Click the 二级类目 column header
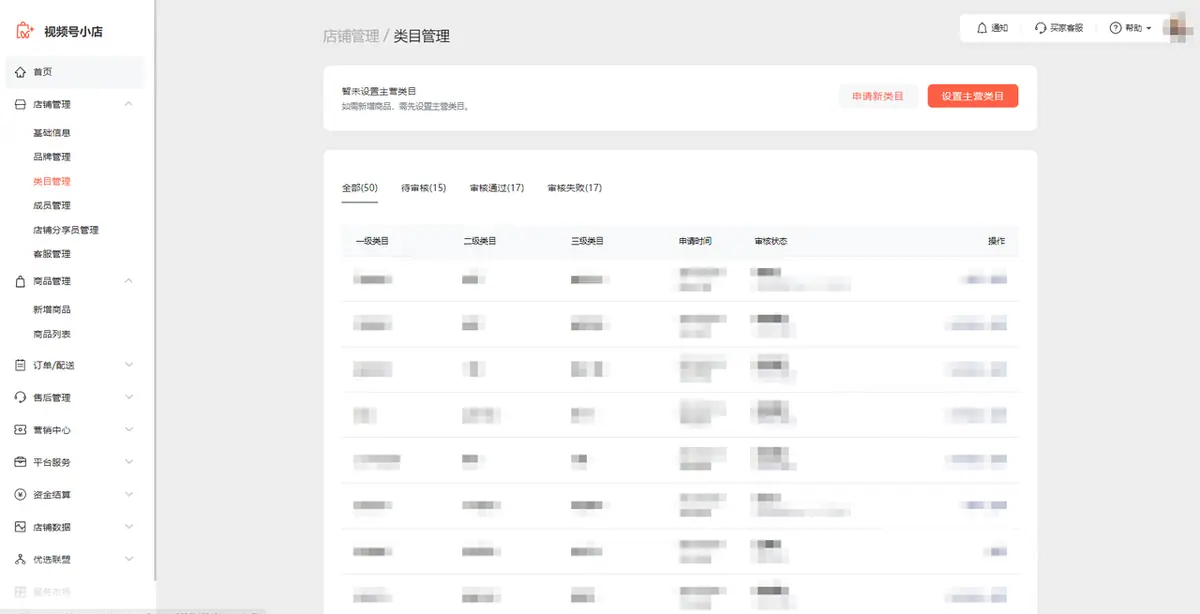1200x614 pixels. click(480, 241)
